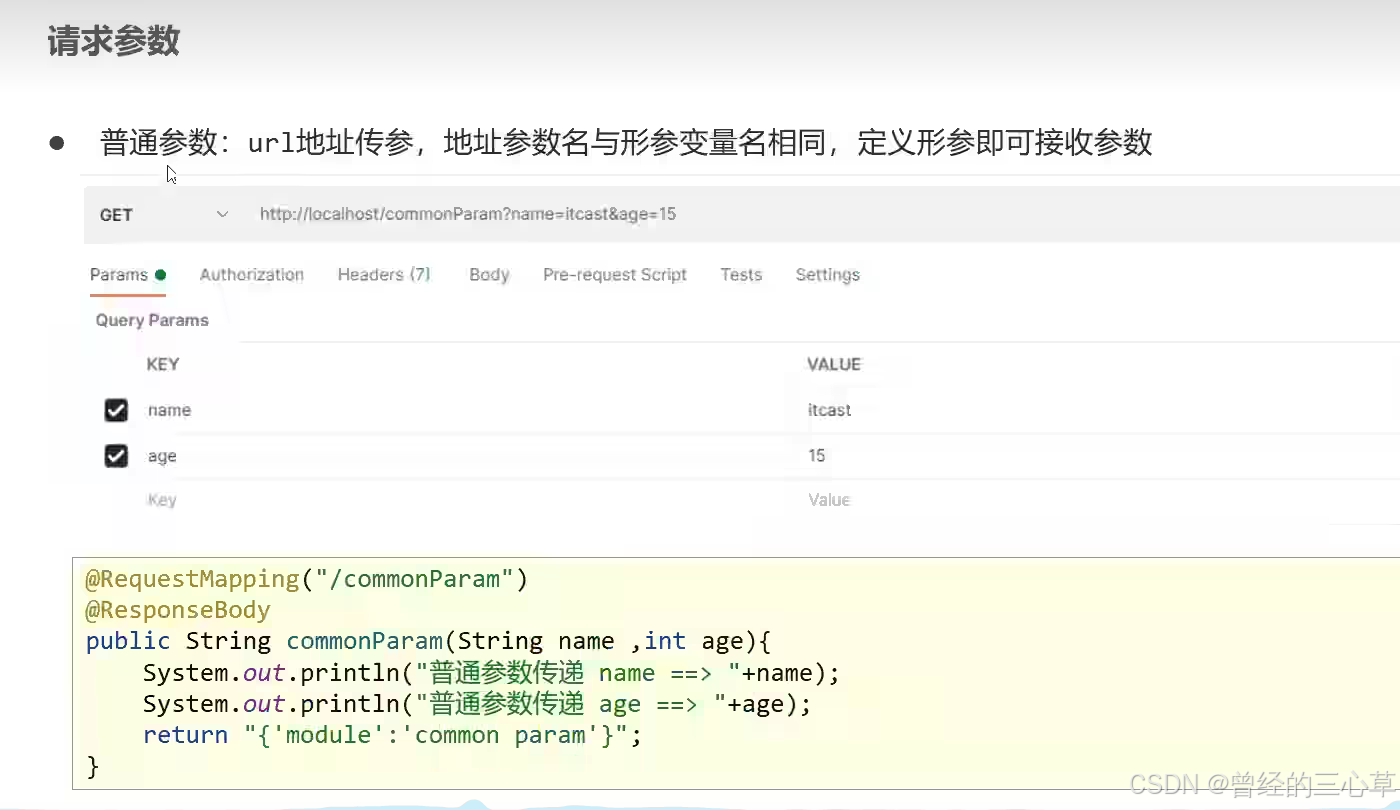Image resolution: width=1400 pixels, height=810 pixels.
Task: Click the VALUE column header
Action: pos(834,364)
